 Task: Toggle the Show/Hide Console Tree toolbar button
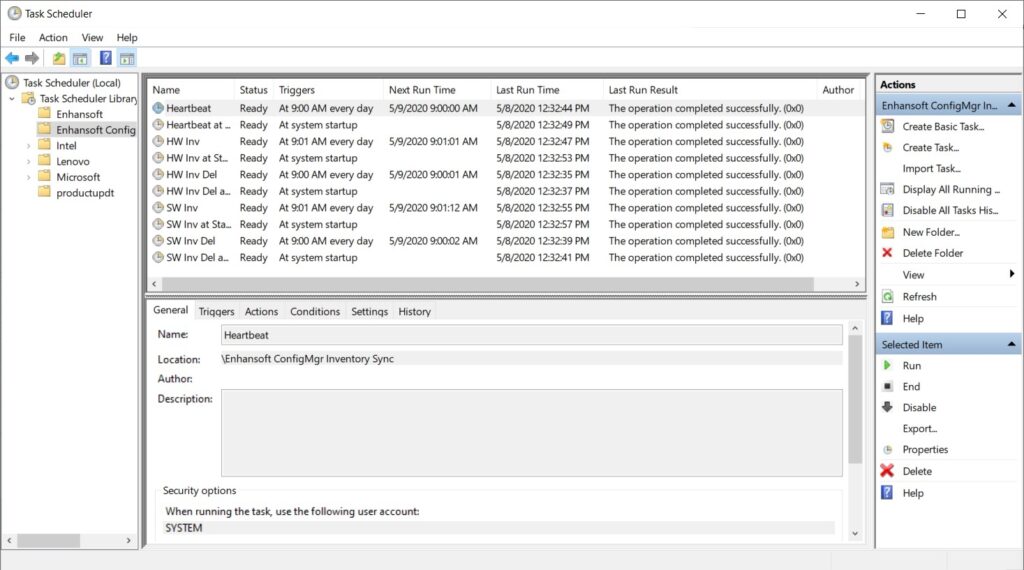(80, 58)
